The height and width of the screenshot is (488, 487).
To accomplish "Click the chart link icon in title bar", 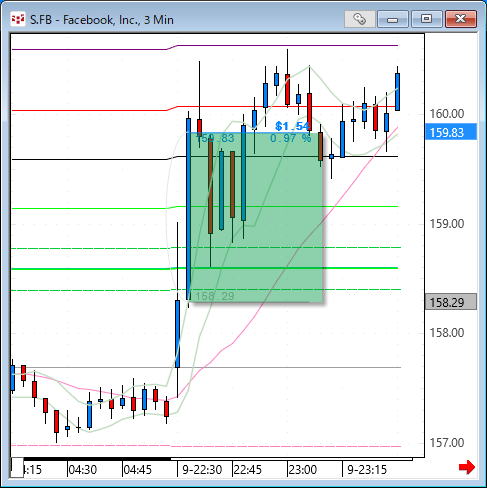I will pyautogui.click(x=360, y=19).
